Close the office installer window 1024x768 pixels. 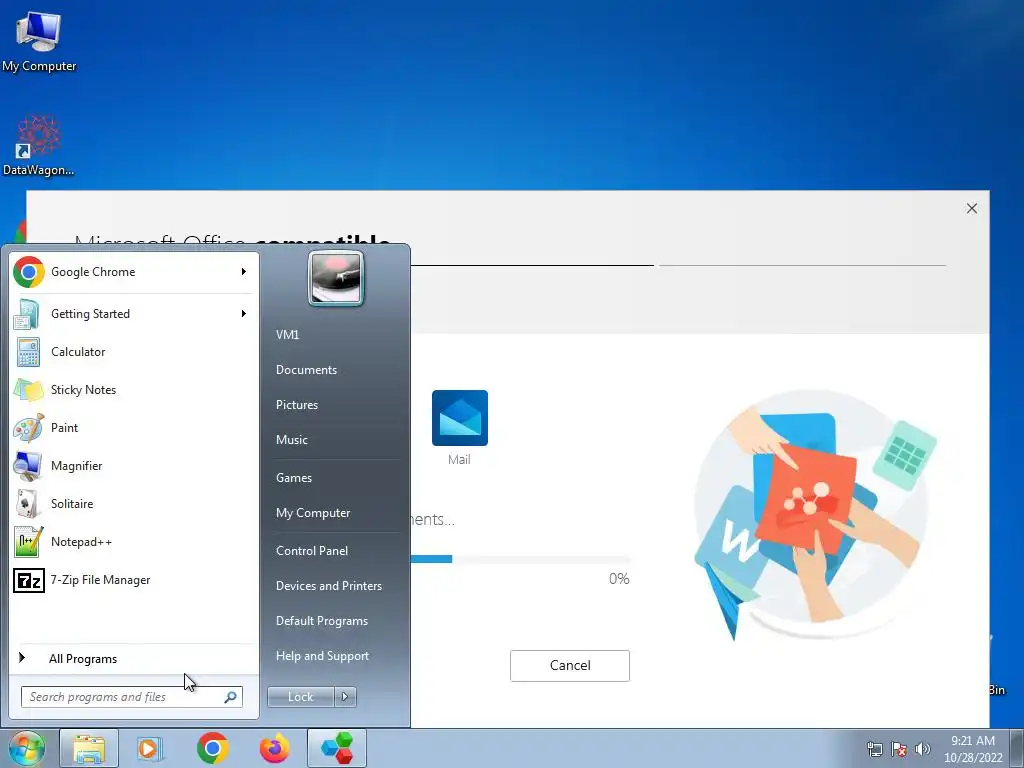pos(972,208)
